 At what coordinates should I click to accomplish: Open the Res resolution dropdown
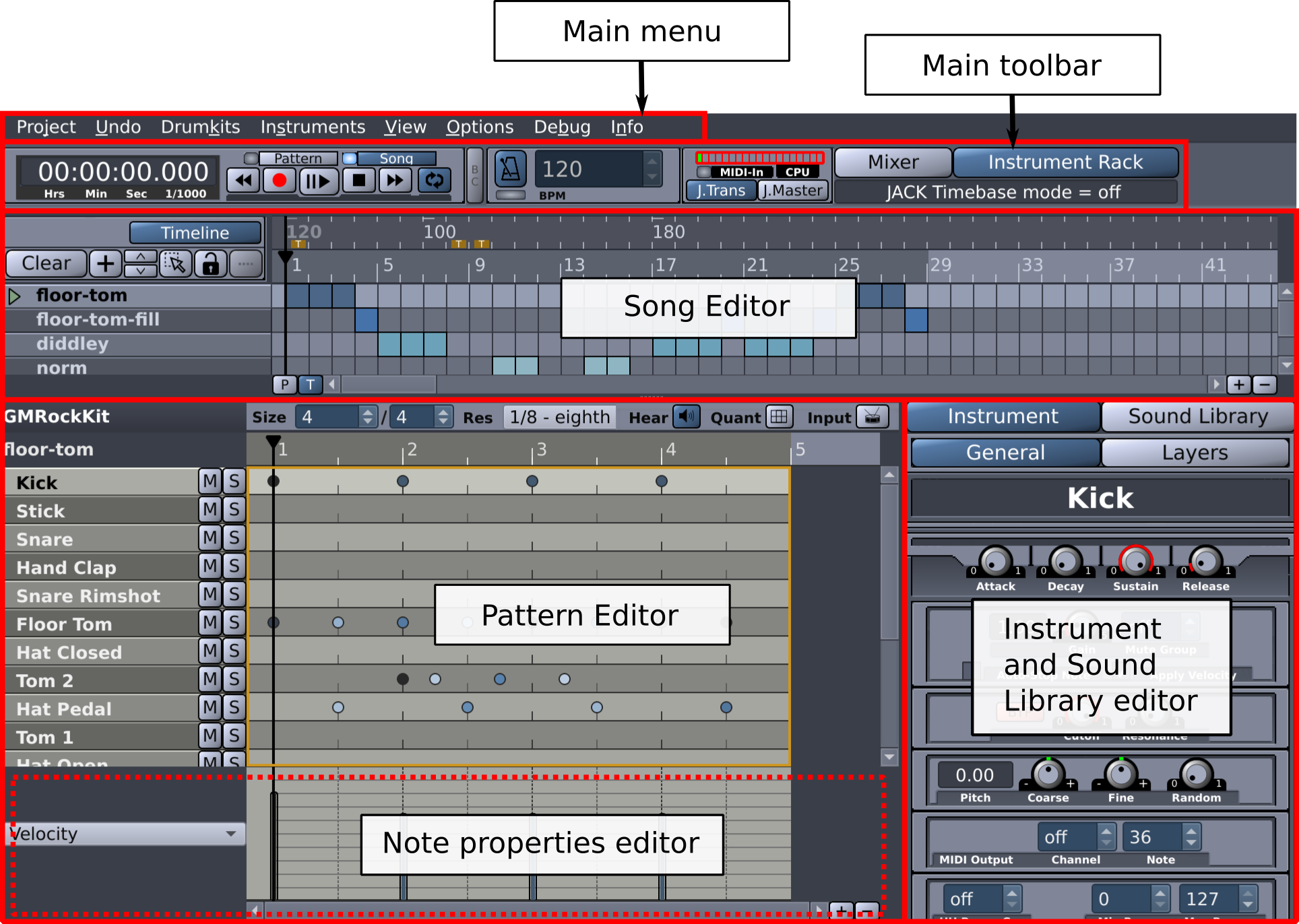(x=559, y=416)
